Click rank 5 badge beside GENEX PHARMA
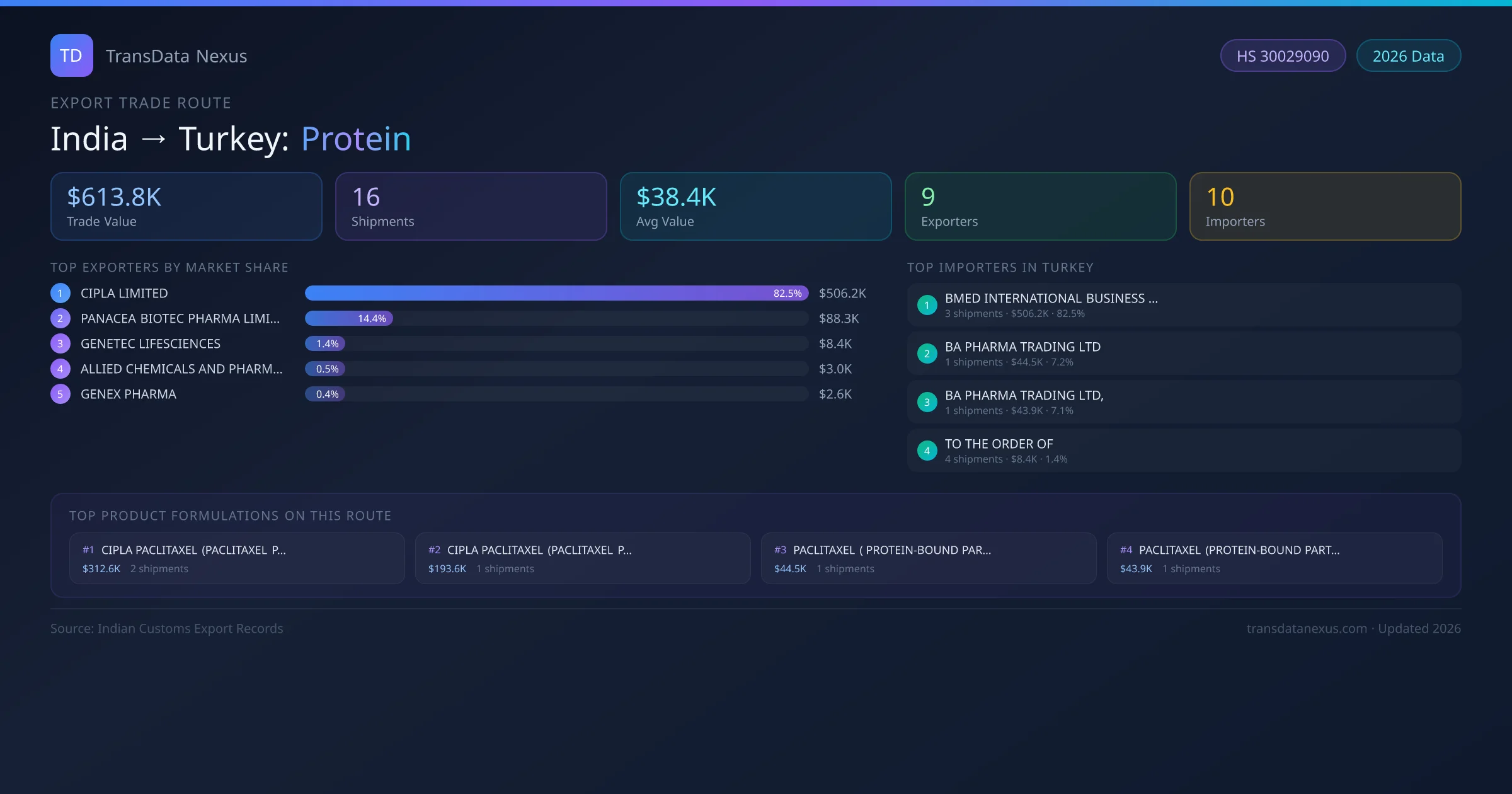The width and height of the screenshot is (1512, 794). [60, 394]
